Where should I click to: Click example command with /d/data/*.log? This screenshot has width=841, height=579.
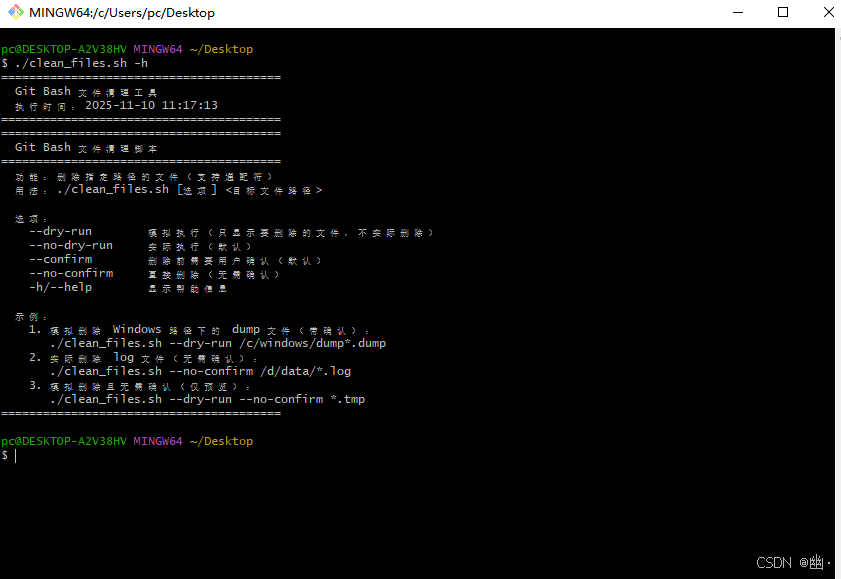tap(200, 372)
